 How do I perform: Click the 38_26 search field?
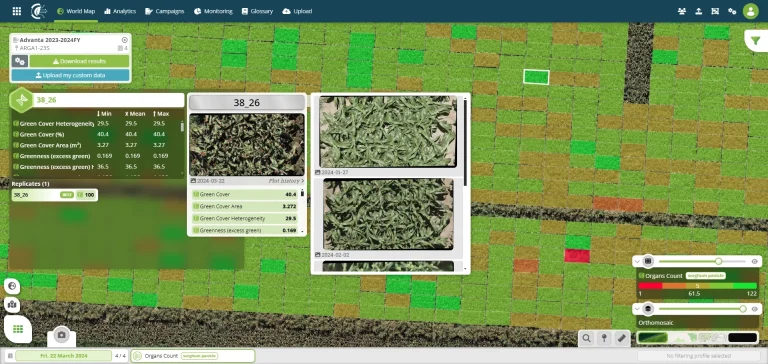point(108,100)
